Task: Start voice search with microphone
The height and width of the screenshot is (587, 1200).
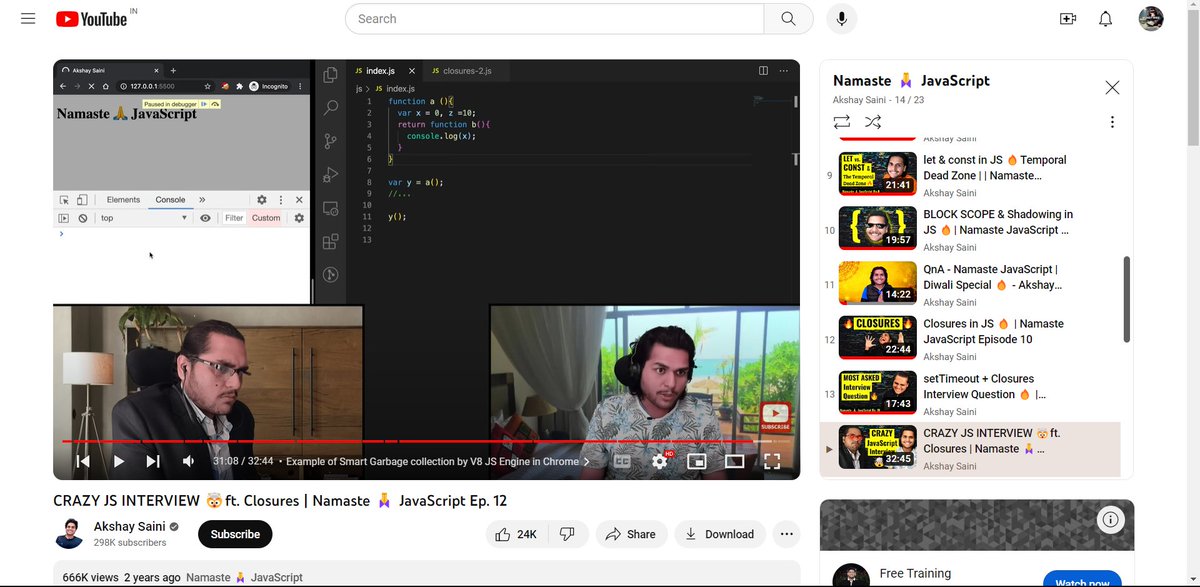Action: (842, 19)
